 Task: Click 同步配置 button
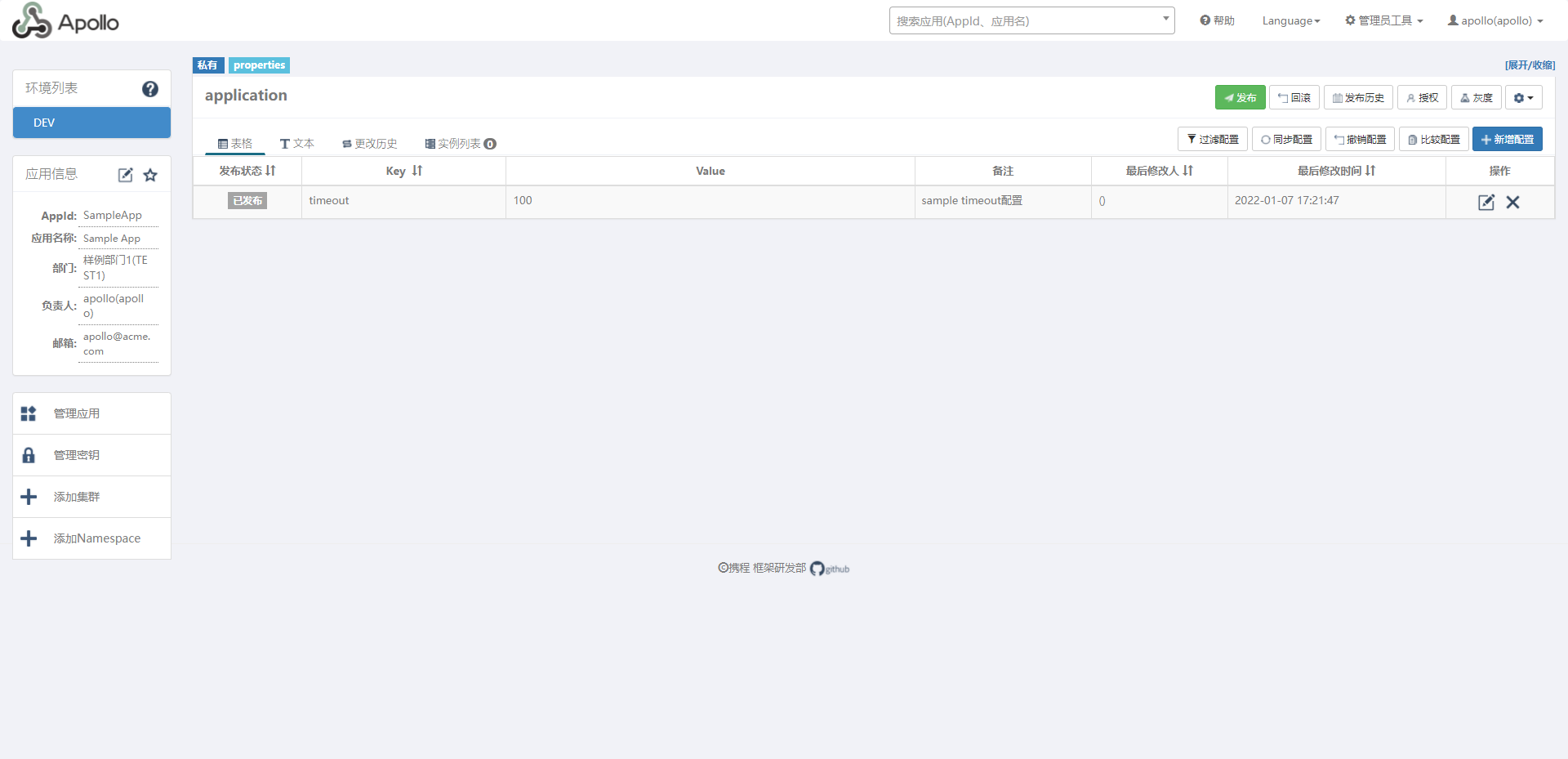coord(1286,139)
